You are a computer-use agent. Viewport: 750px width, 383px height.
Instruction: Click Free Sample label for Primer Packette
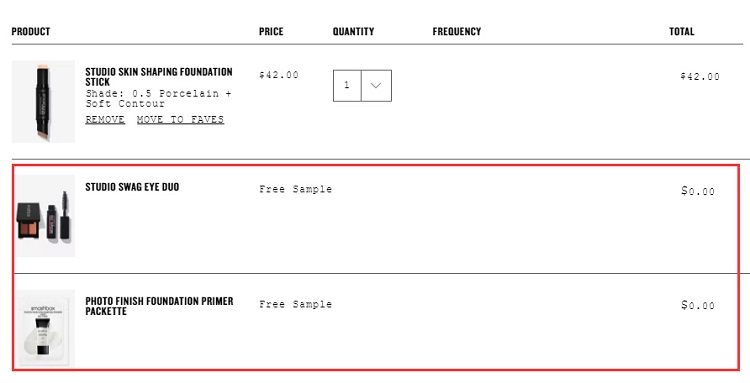pyautogui.click(x=296, y=304)
